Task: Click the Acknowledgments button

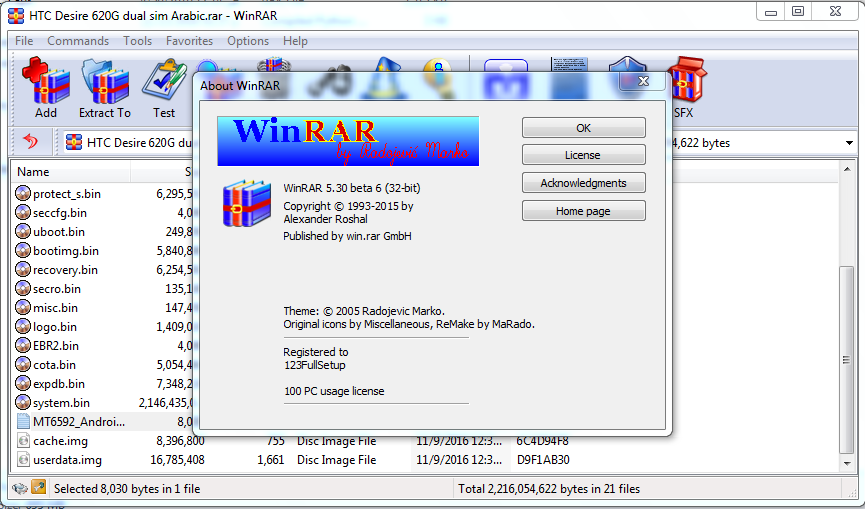Action: click(x=583, y=183)
